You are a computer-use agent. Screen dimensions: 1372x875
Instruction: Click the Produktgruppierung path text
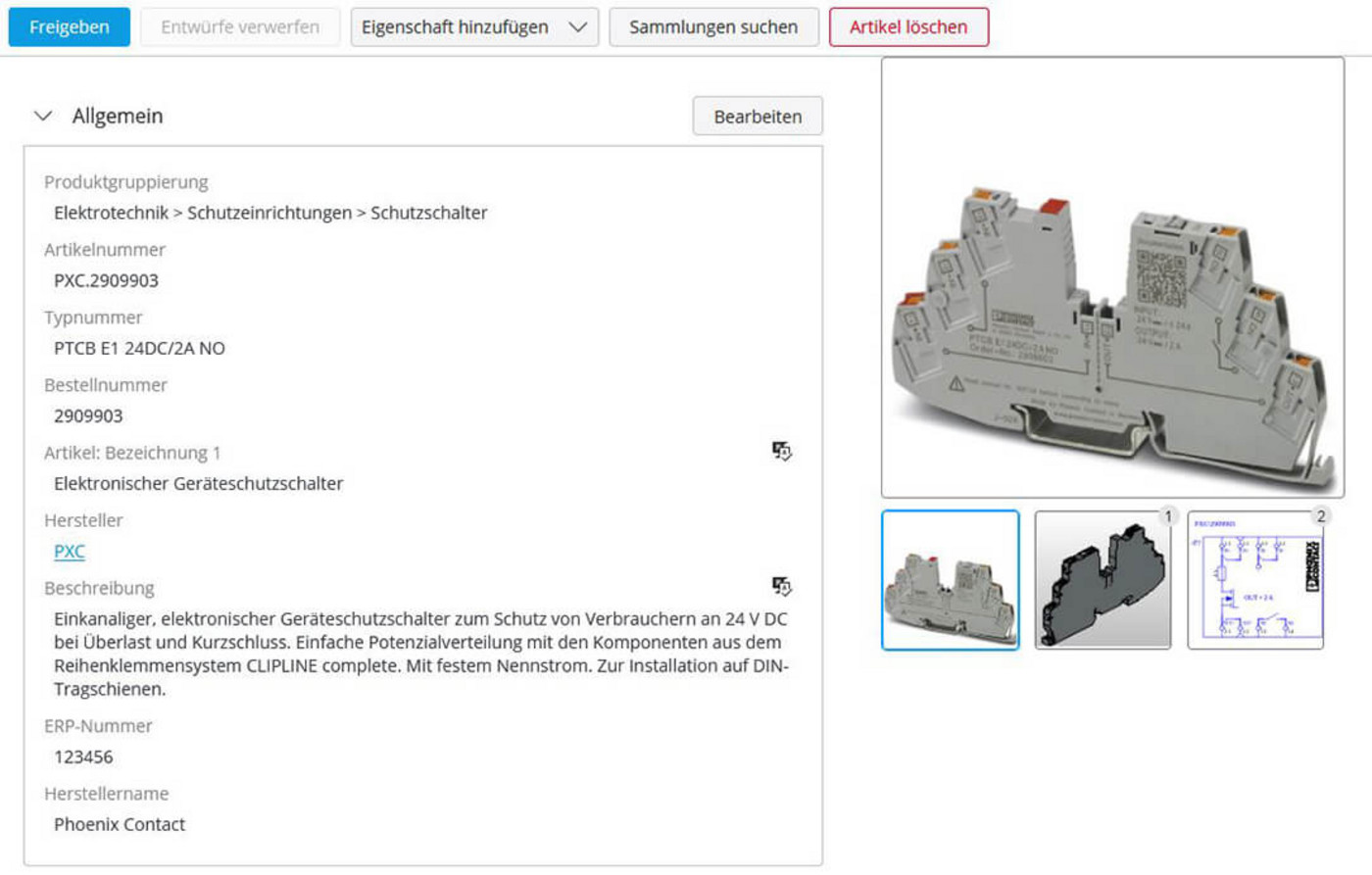tap(270, 214)
